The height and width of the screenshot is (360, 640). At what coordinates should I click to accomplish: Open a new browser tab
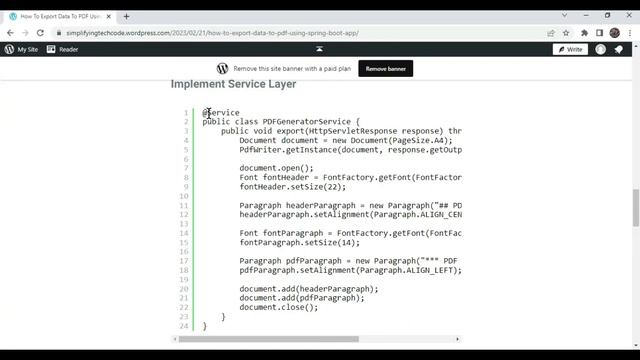coord(127,16)
